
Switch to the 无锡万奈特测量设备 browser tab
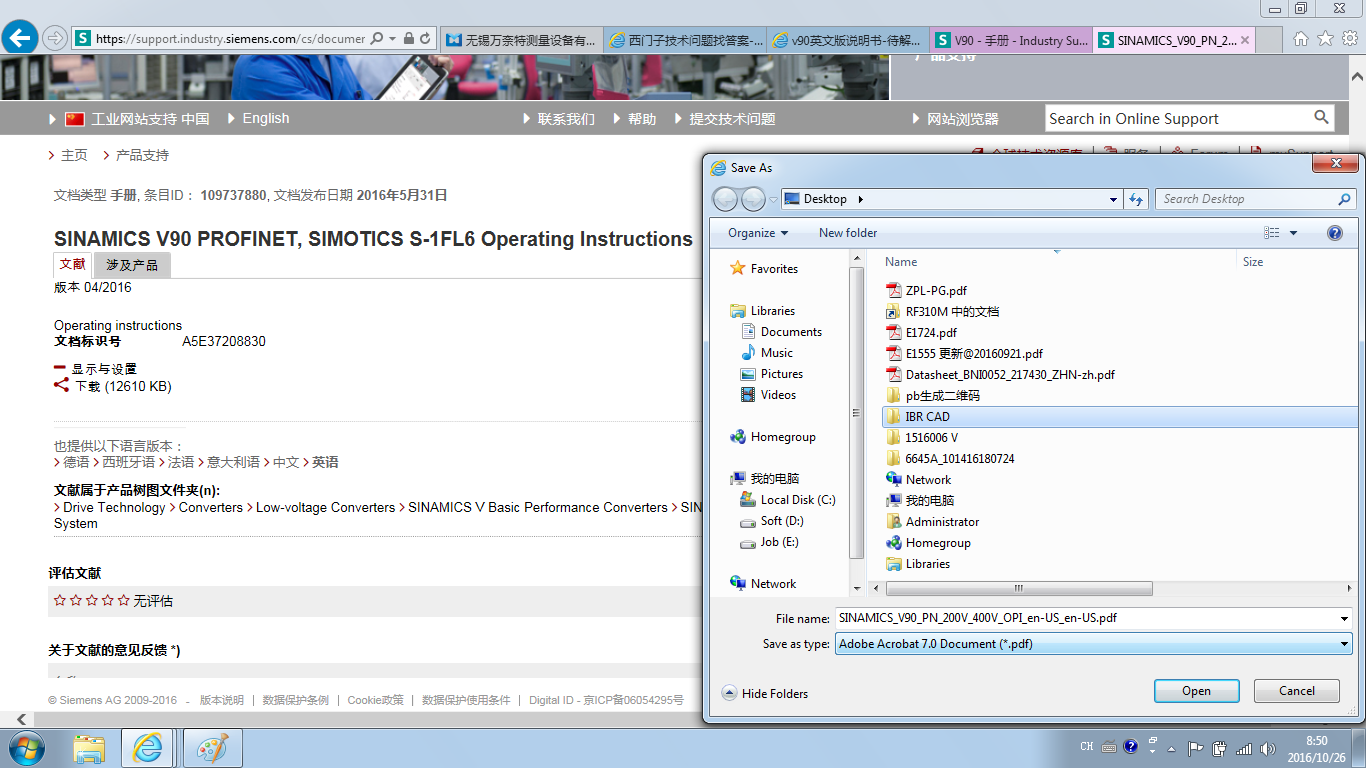pos(522,40)
